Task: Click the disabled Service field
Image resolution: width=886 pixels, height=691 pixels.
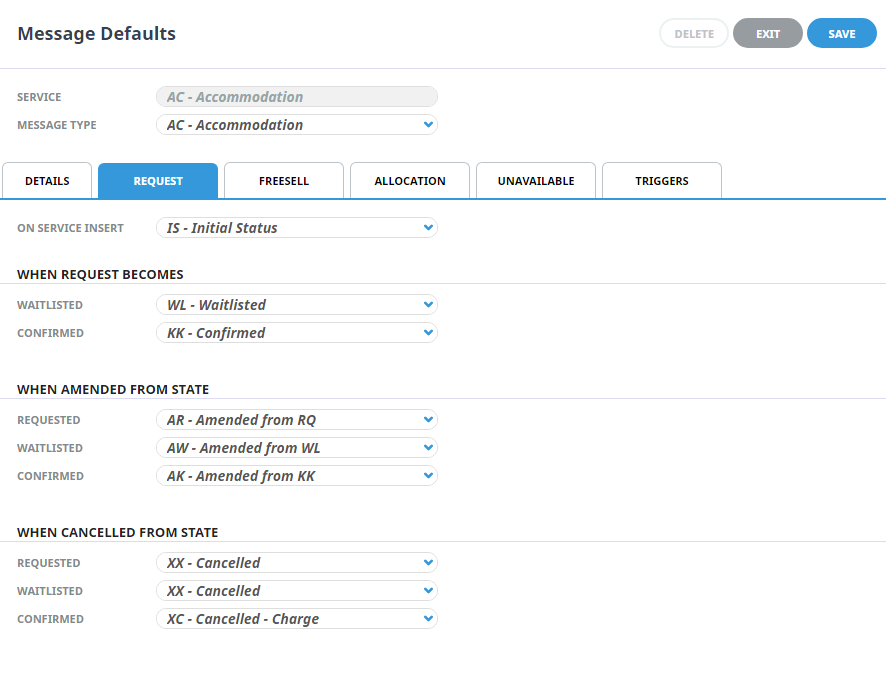Action: (297, 97)
